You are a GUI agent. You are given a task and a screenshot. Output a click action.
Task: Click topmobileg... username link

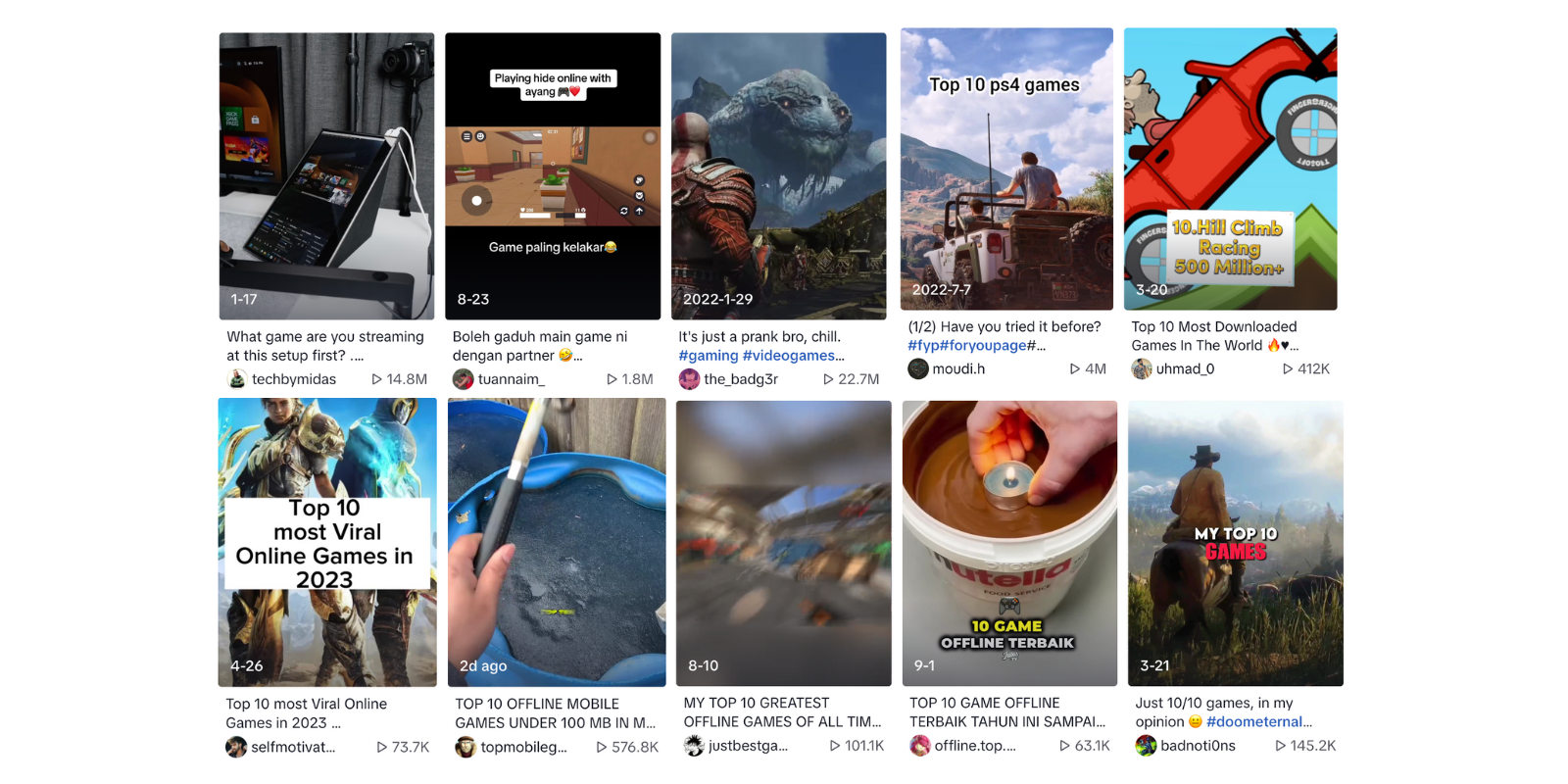[524, 747]
